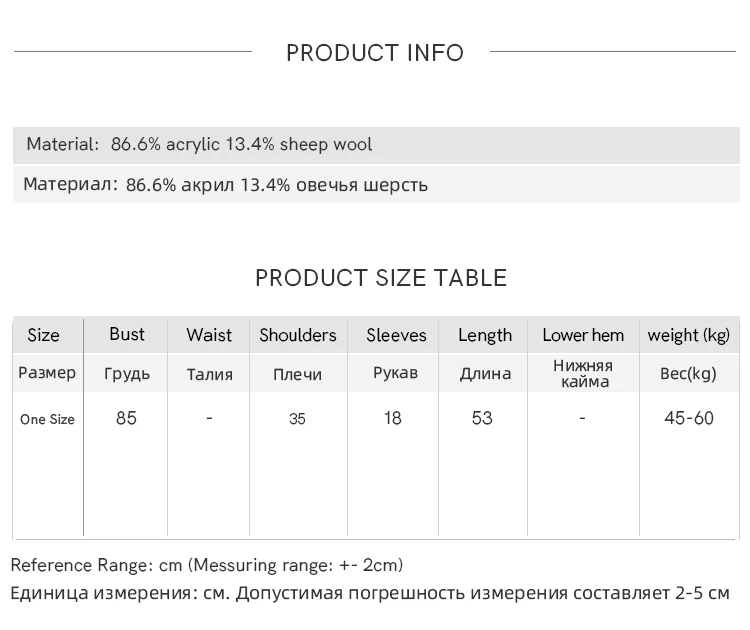Click the Reference Range note text
Screen dimensions: 750x630
click(x=207, y=566)
